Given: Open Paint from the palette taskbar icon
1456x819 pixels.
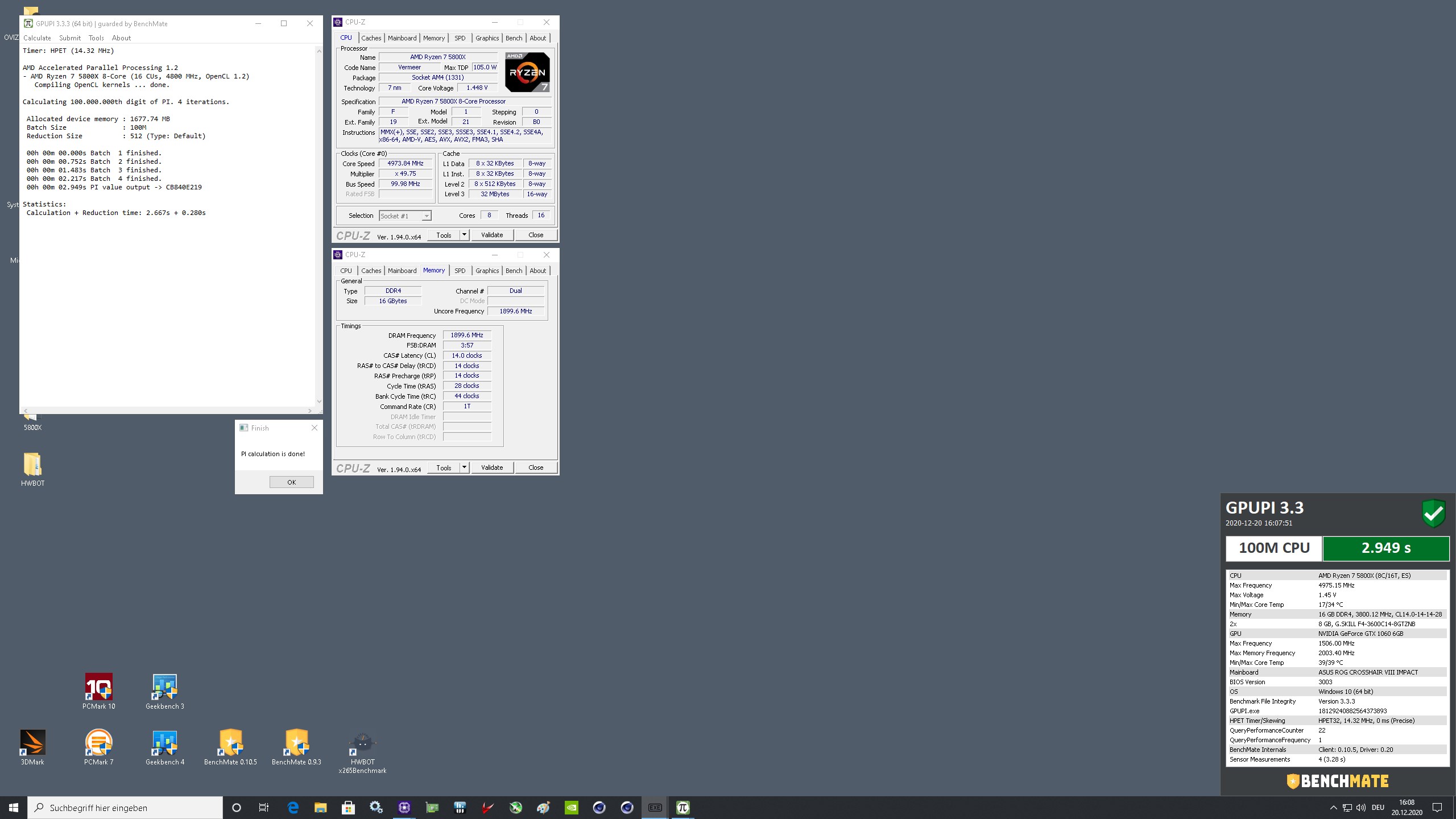Looking at the screenshot, I should [543, 808].
